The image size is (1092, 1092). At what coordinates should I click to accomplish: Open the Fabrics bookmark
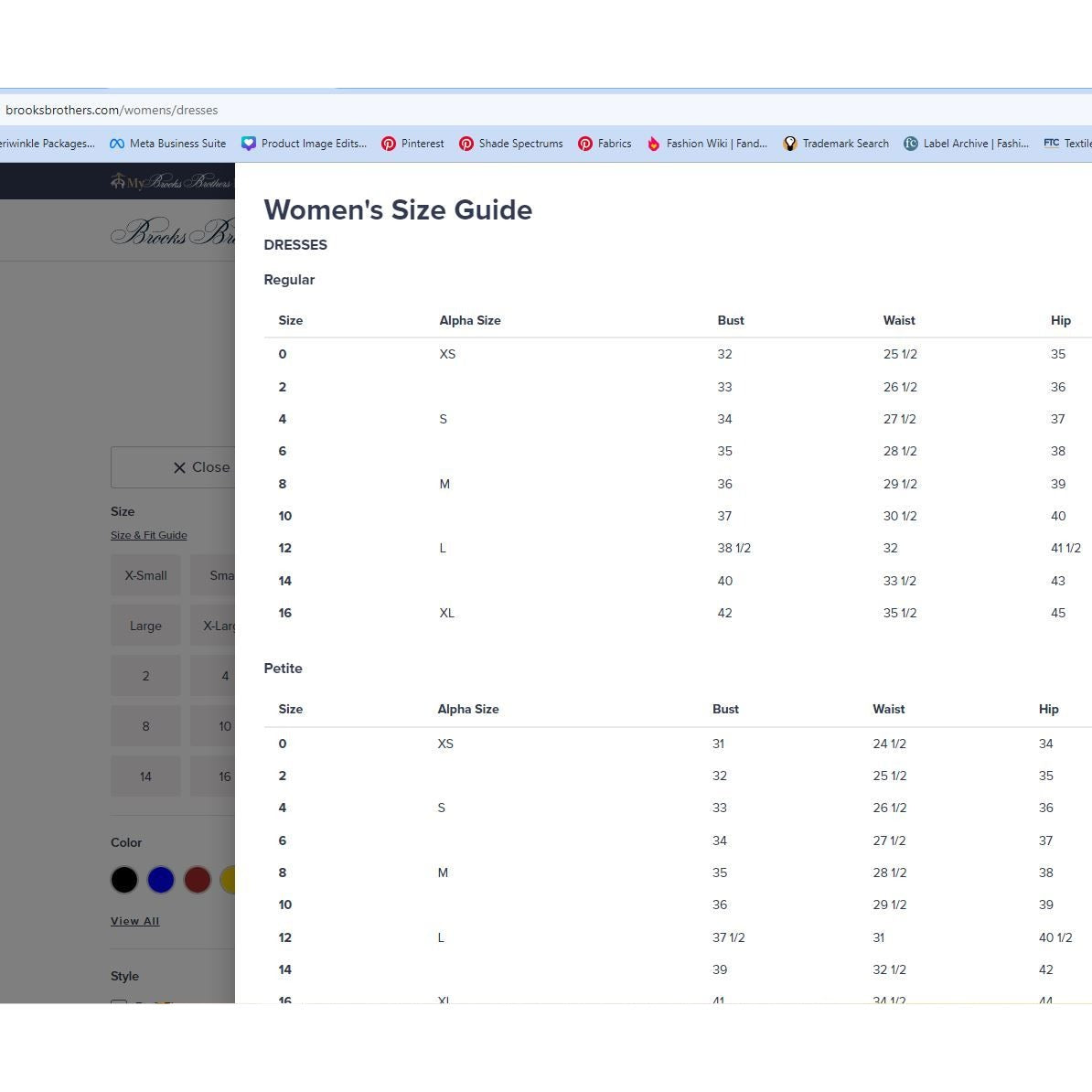pyautogui.click(x=605, y=144)
